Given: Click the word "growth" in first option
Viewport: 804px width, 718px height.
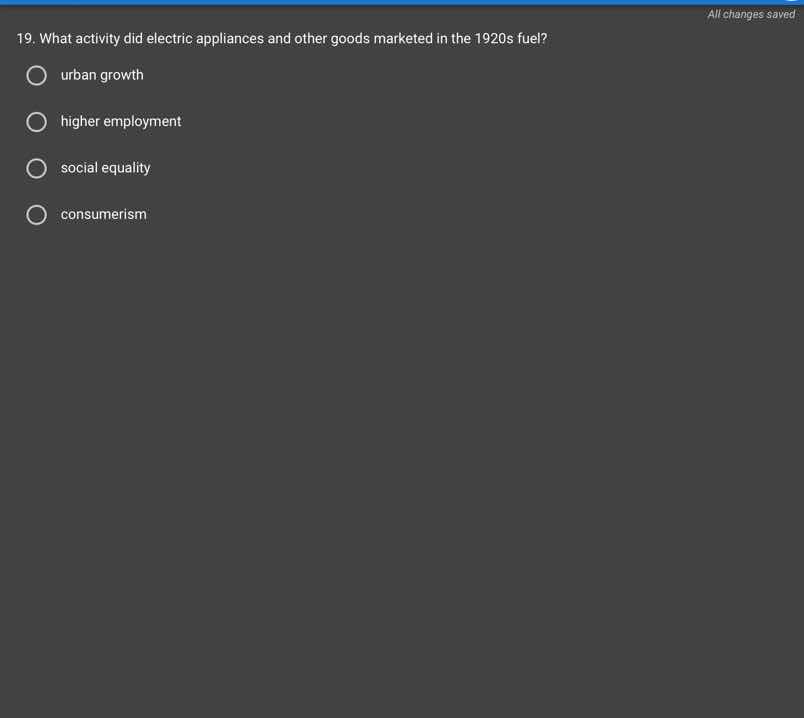Looking at the screenshot, I should point(122,75).
